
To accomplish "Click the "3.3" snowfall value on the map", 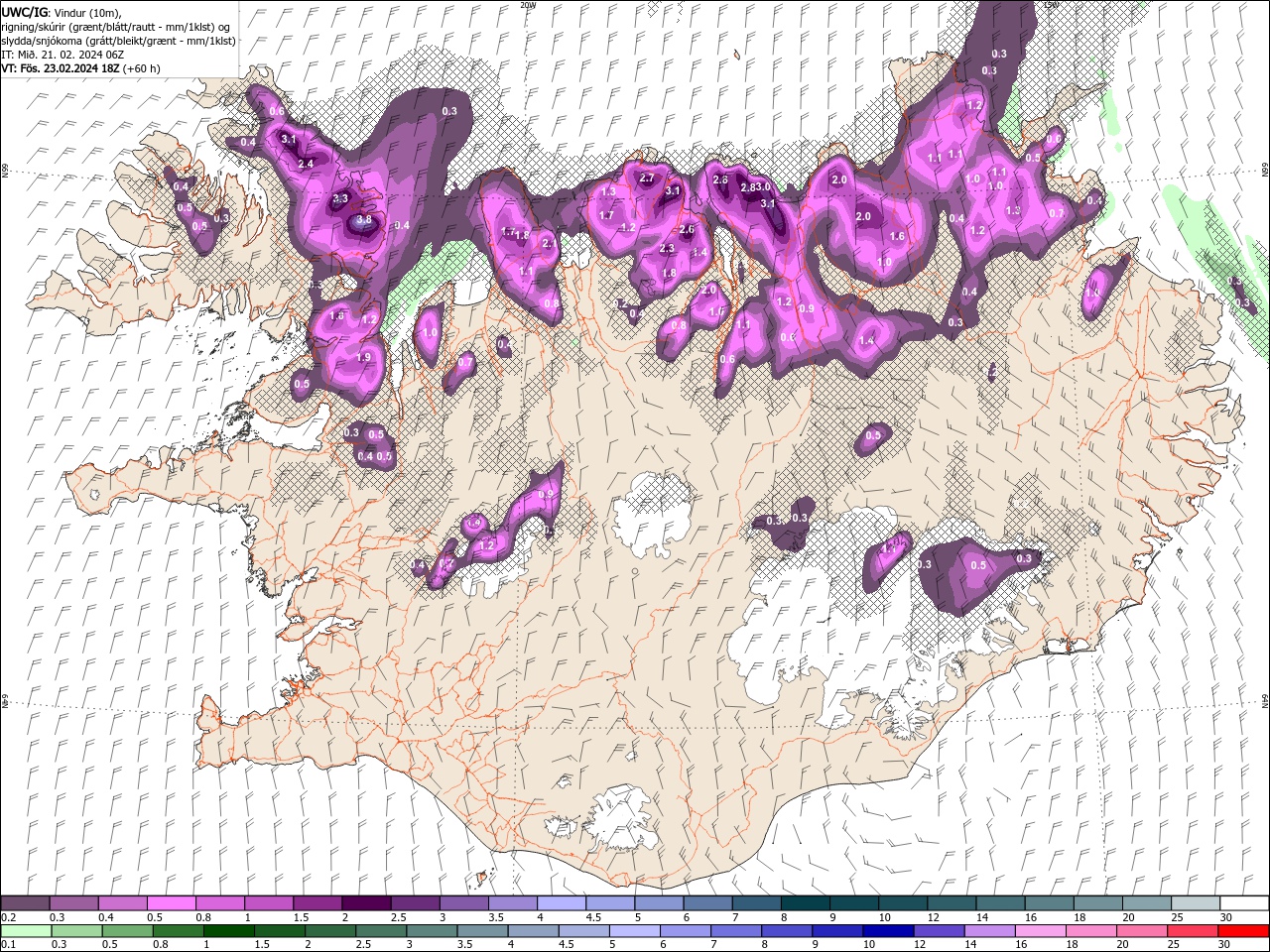I will (x=340, y=198).
